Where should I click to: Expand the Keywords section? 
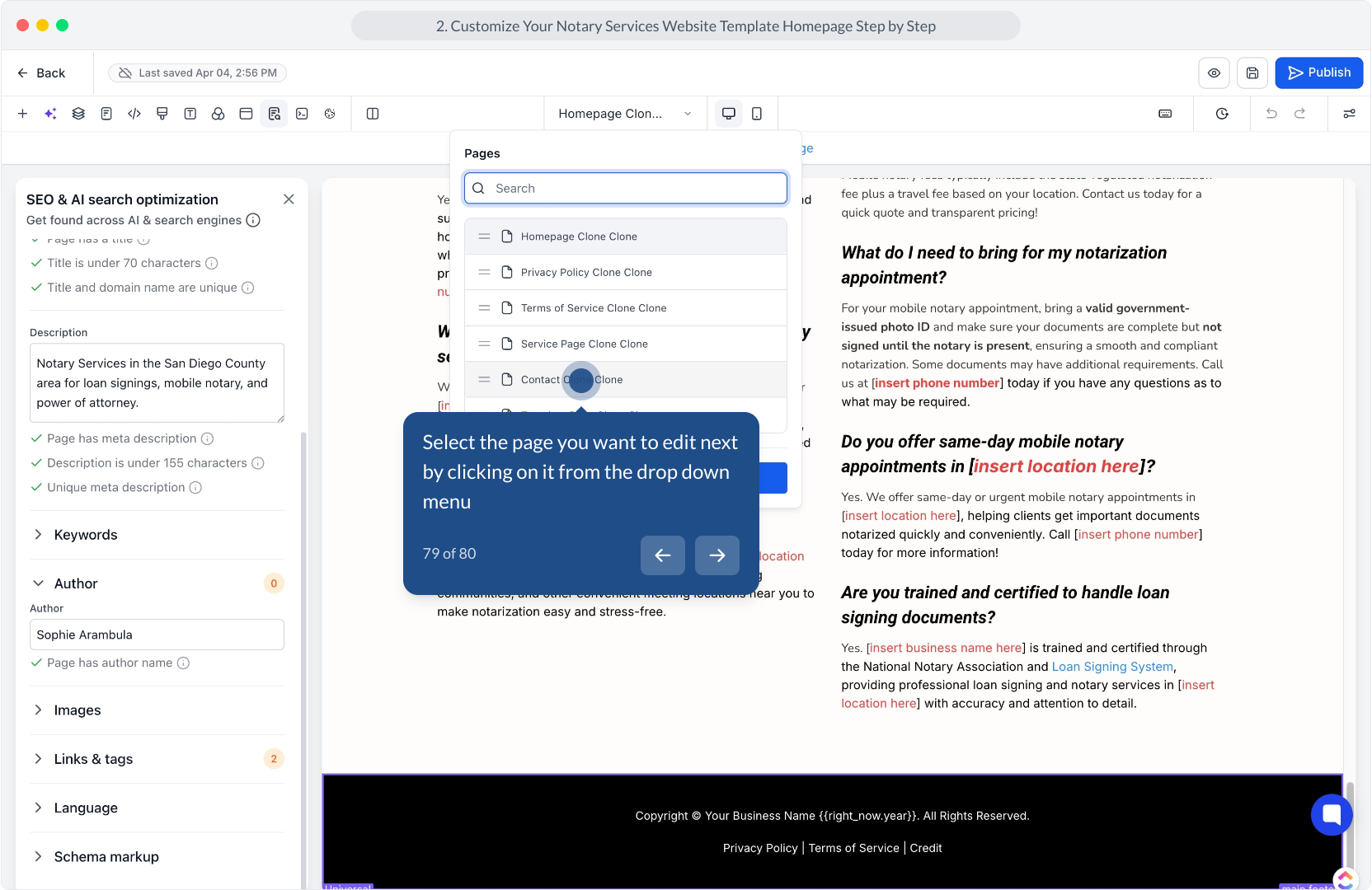[157, 535]
